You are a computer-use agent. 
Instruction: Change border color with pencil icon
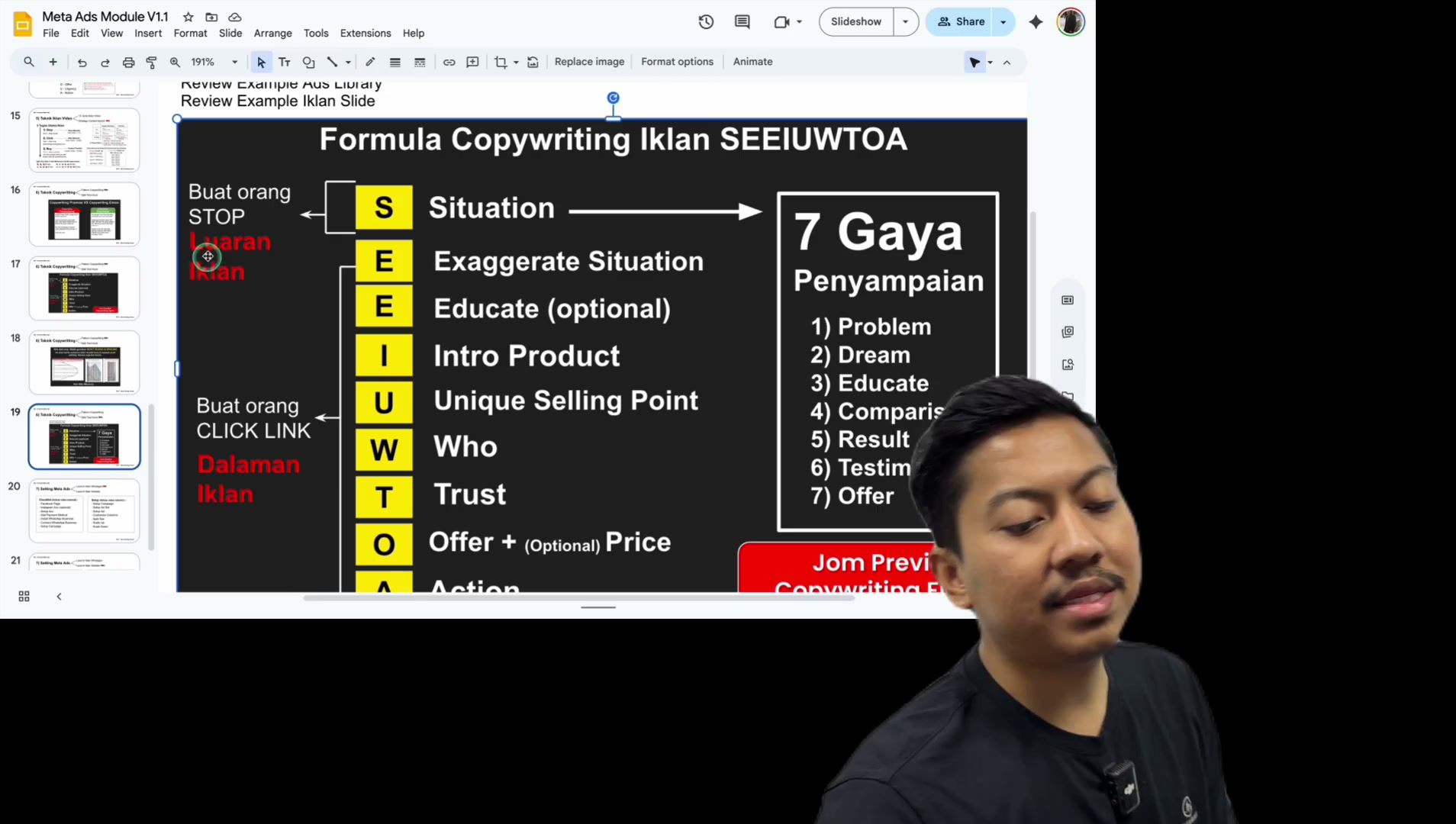click(370, 62)
